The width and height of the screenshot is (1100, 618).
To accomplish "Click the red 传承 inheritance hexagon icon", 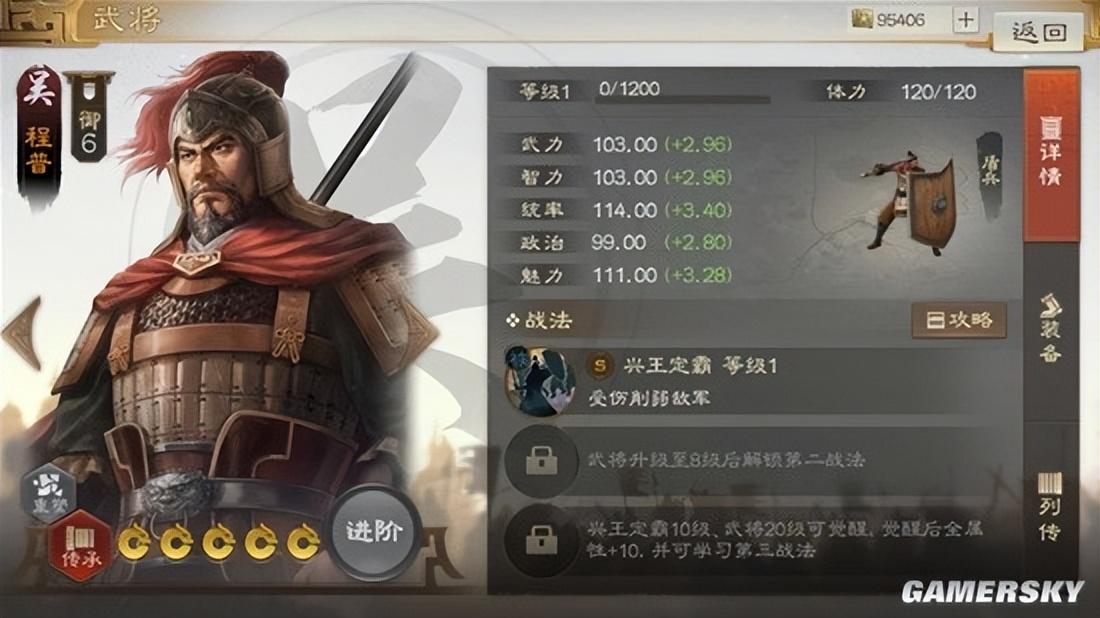I will coord(81,546).
